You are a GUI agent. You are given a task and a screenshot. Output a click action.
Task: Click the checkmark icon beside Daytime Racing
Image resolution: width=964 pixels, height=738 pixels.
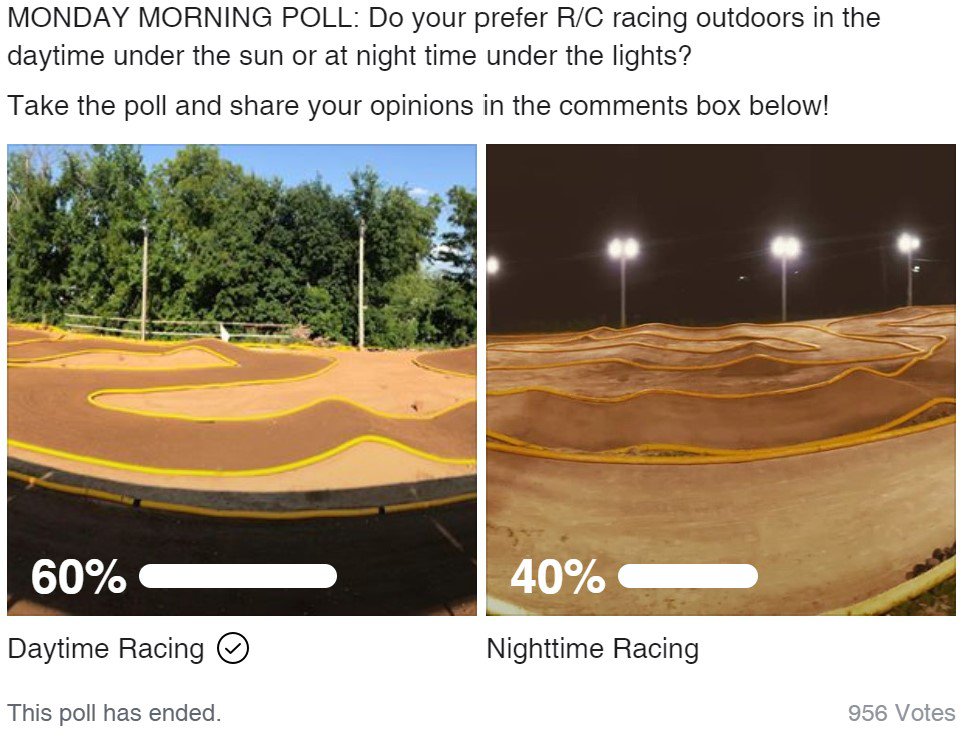[x=232, y=649]
